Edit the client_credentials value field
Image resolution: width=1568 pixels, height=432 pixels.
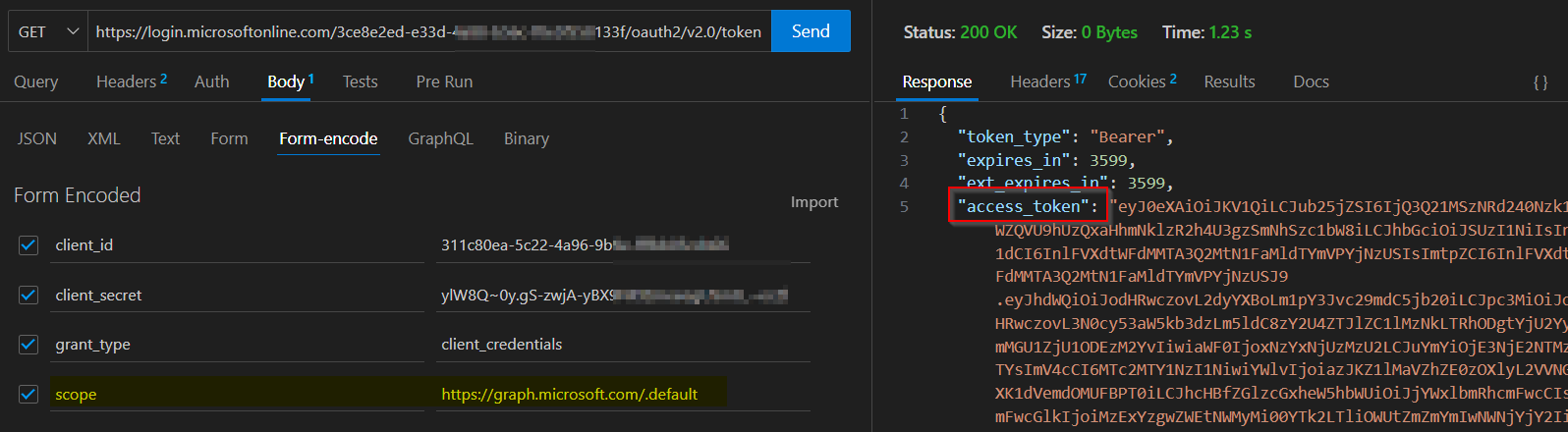(x=623, y=345)
